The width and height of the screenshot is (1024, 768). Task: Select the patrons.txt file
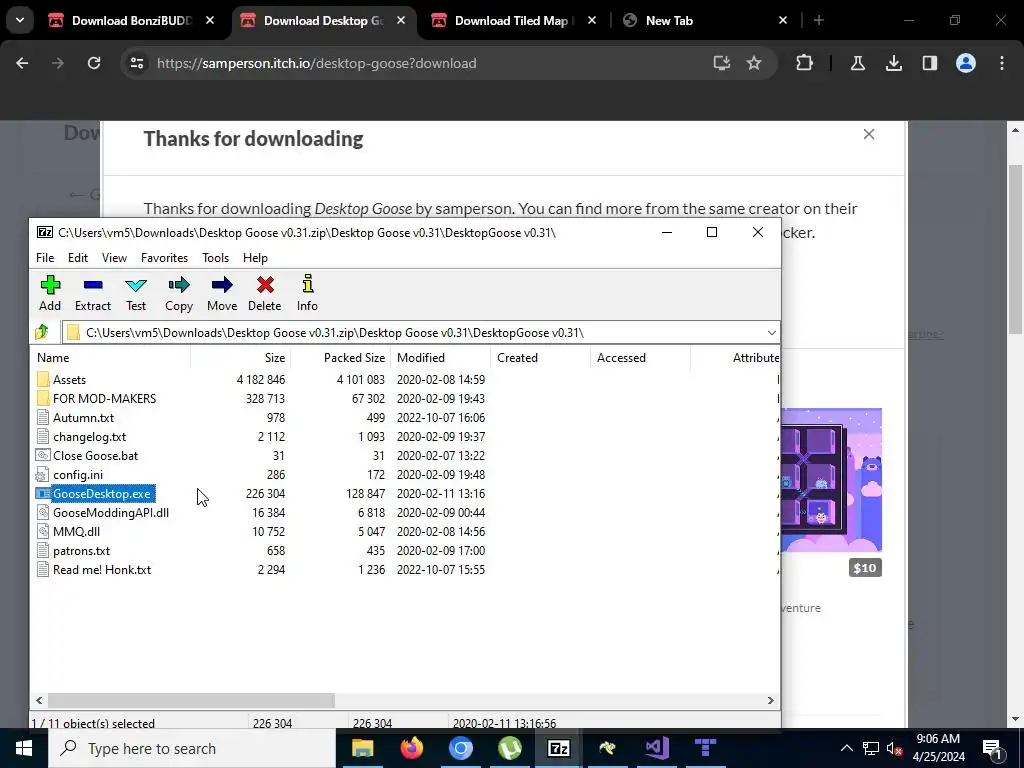[x=82, y=551]
